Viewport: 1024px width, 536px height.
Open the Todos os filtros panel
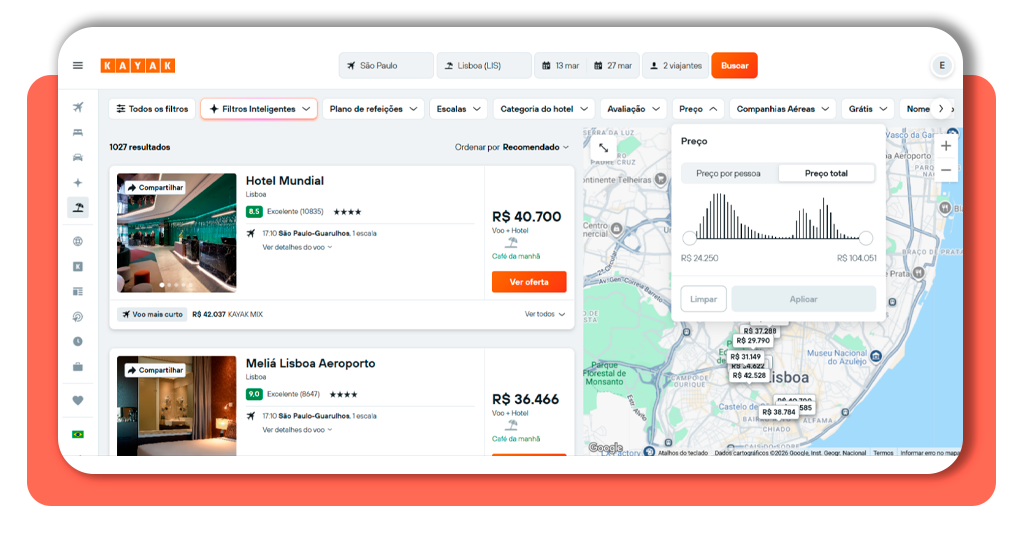[x=152, y=109]
